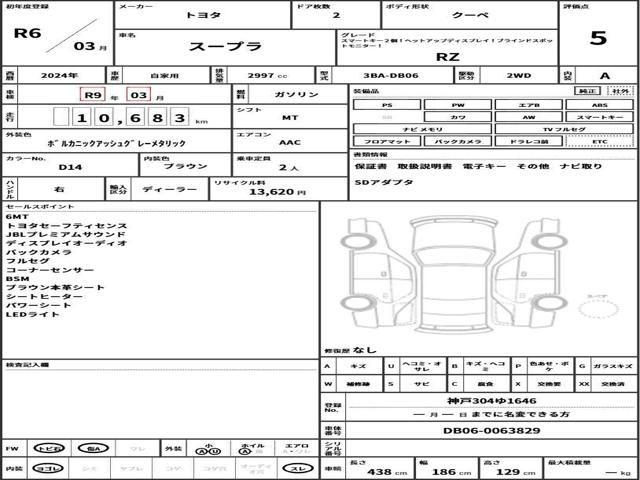Click the スマートキー box
Viewport: 640px width, 480px height.
tap(597, 117)
